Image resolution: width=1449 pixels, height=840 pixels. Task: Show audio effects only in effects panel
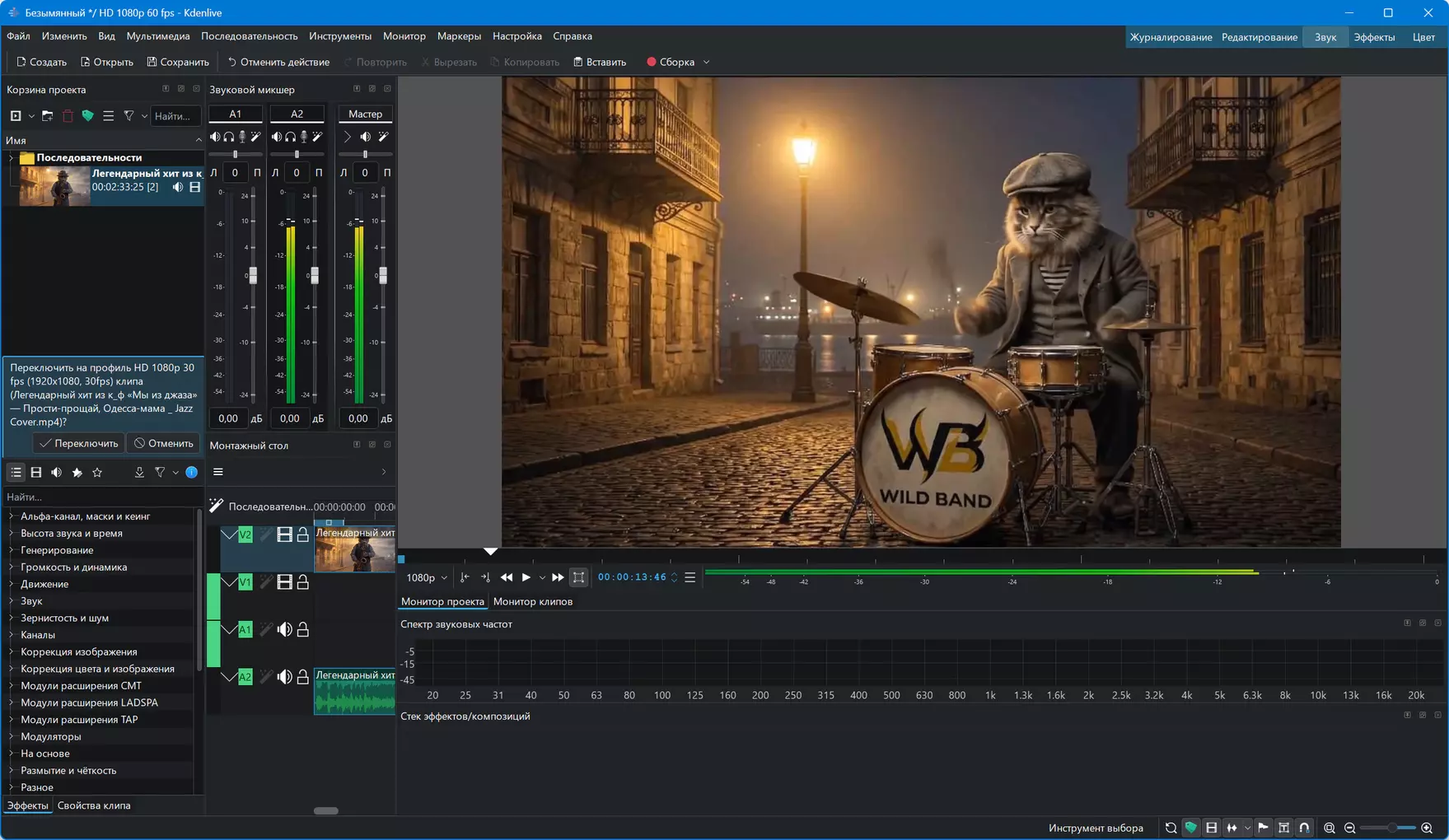point(56,472)
